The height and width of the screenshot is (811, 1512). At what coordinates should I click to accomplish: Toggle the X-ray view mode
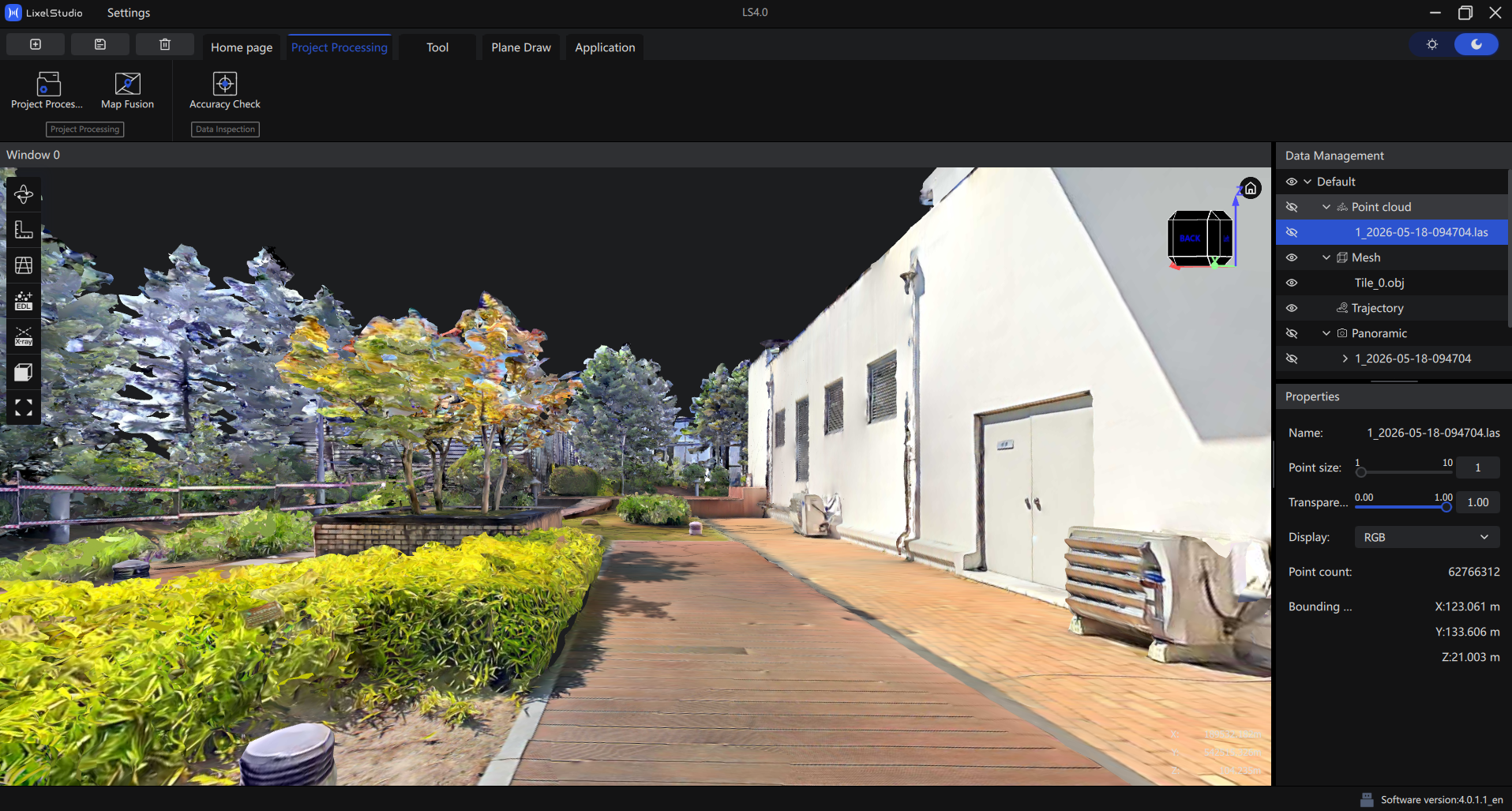24,336
